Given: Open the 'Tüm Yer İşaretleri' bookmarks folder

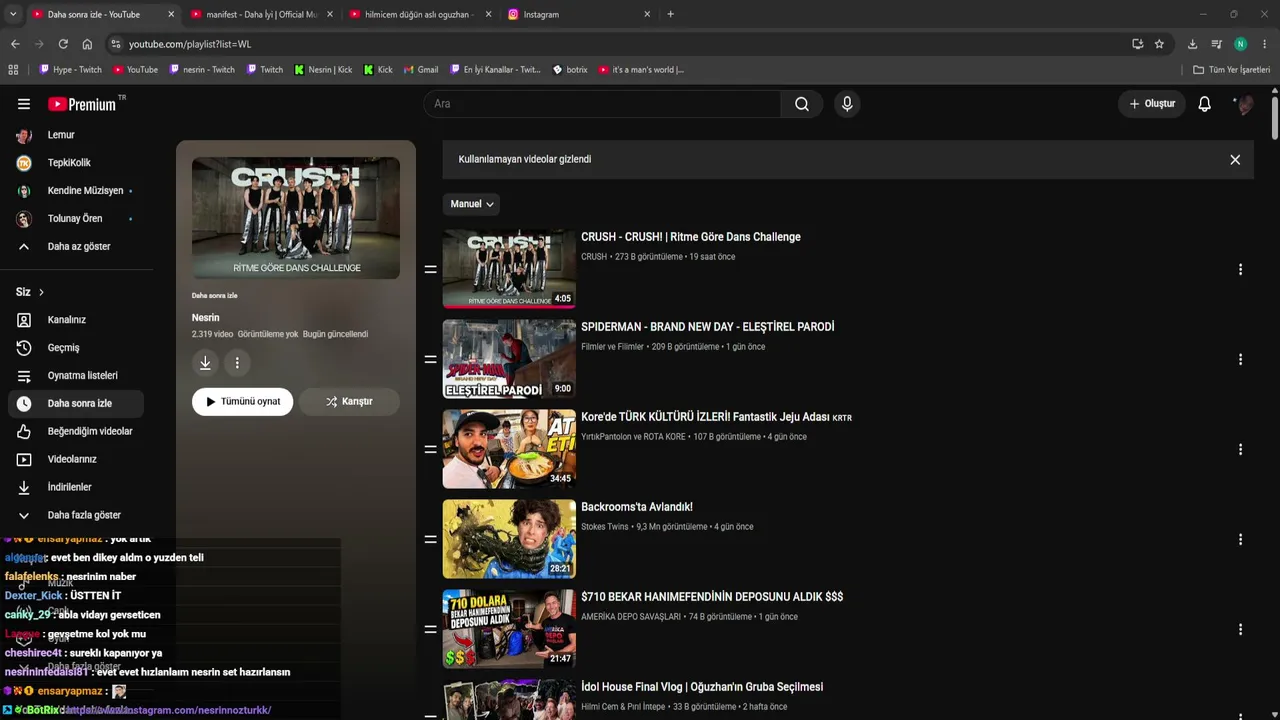Looking at the screenshot, I should [x=1232, y=70].
